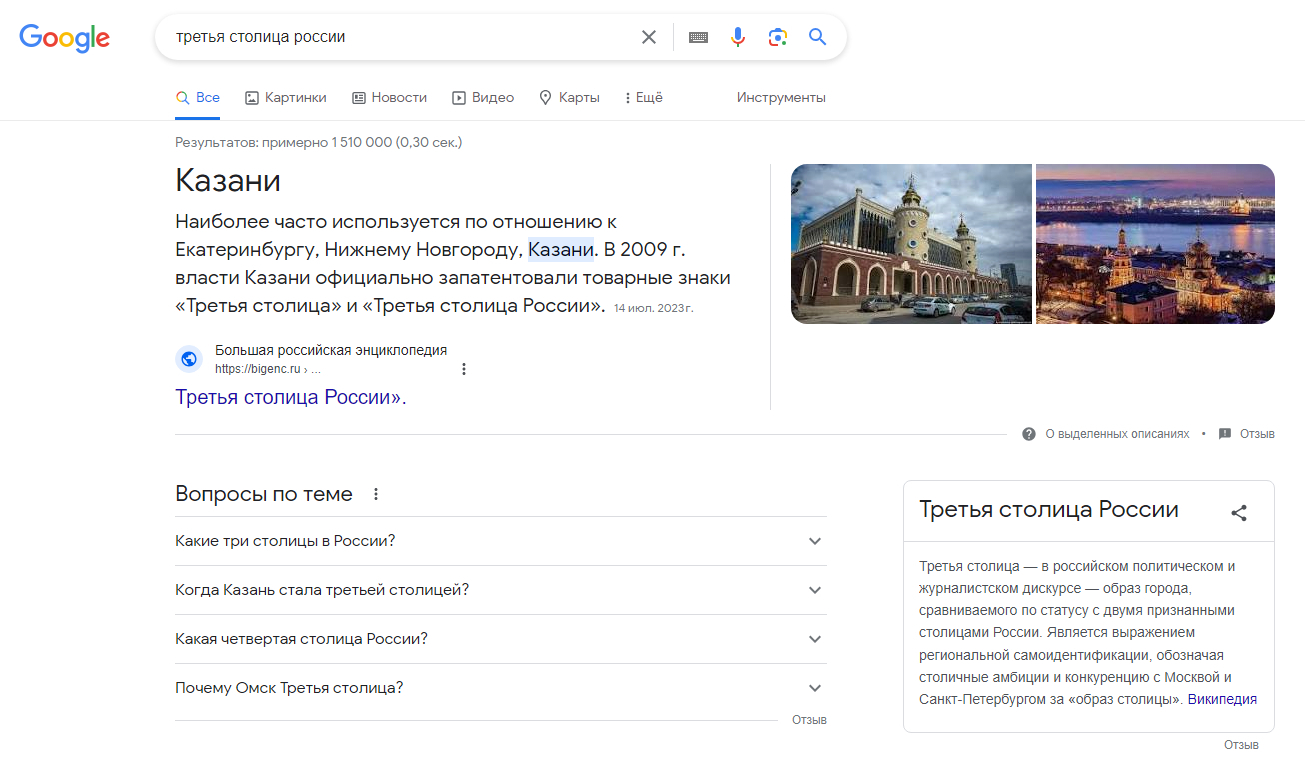Open options menu next to Вопросы по теме
Viewport: 1305px width, 765px height.
(x=376, y=494)
